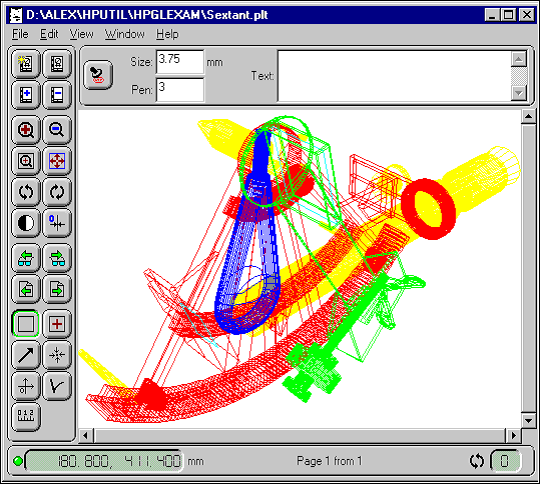This screenshot has height=484, width=540.
Task: Open the Help menu
Action: (x=167, y=34)
